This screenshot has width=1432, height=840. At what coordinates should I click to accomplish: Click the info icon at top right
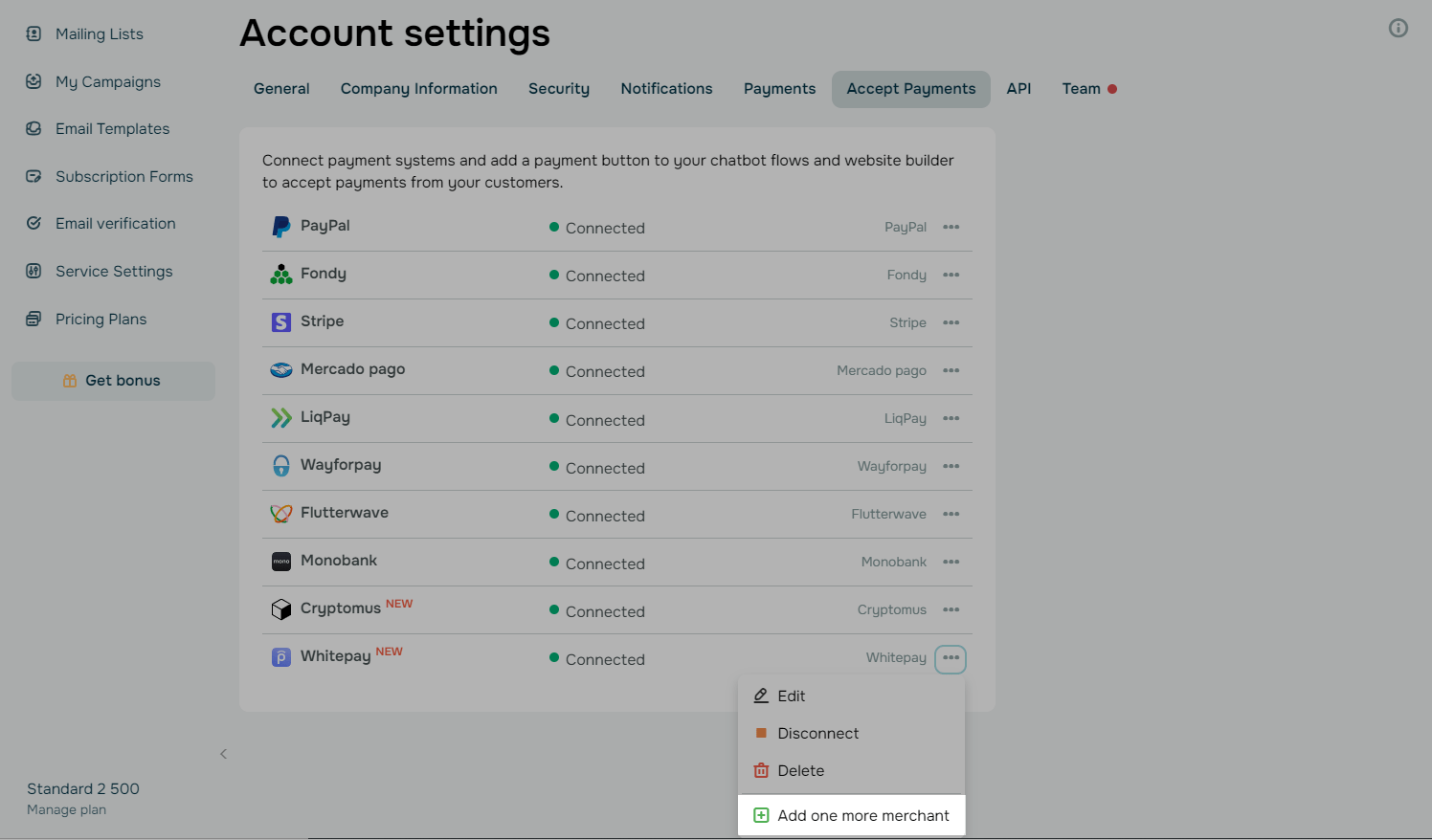(x=1398, y=28)
